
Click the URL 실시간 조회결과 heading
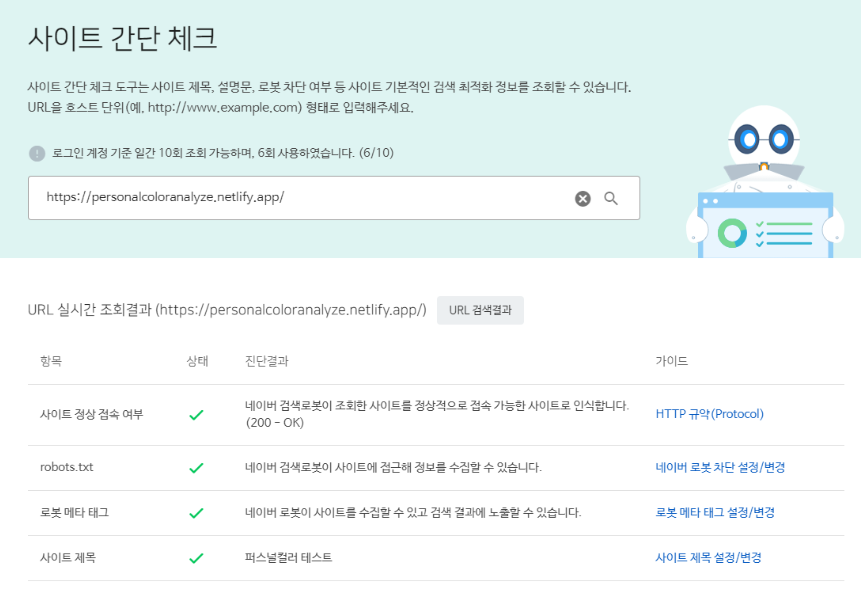(227, 310)
